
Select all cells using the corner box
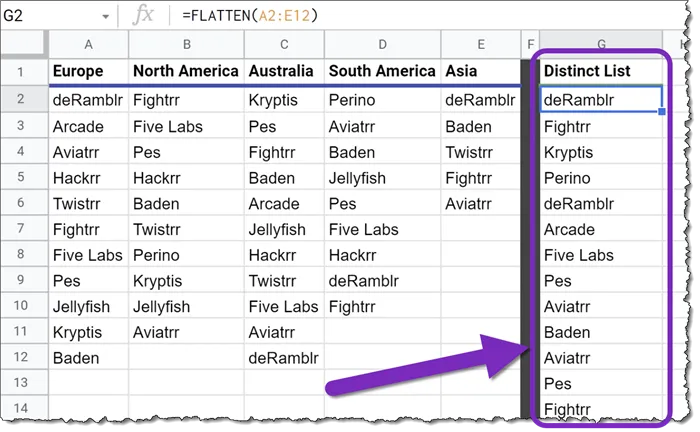(24, 45)
